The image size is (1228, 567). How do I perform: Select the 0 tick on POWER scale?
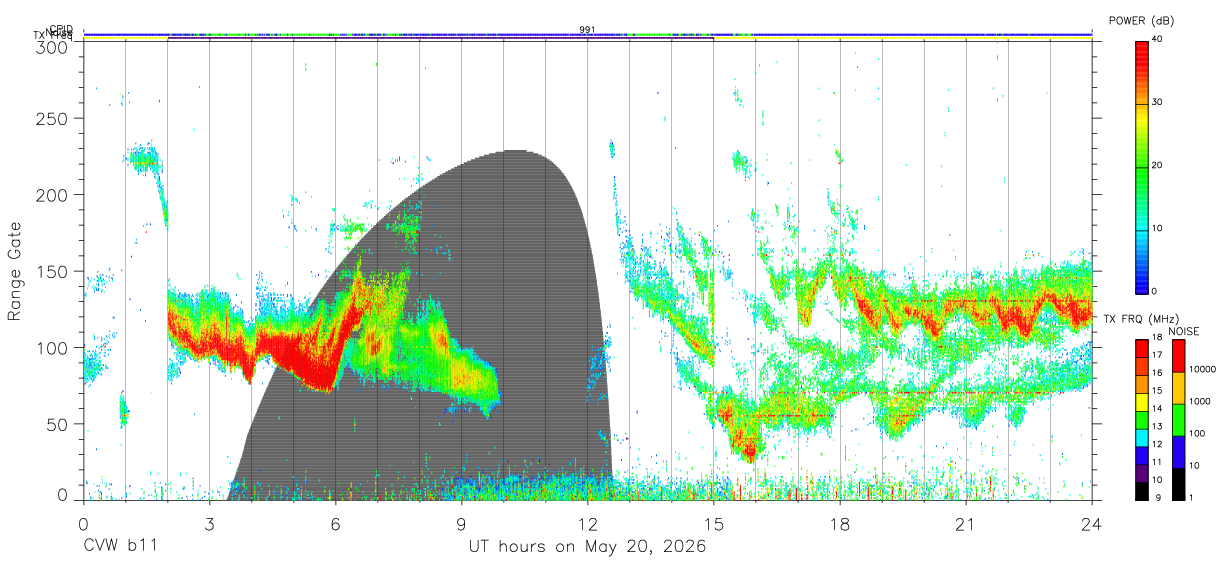1155,292
